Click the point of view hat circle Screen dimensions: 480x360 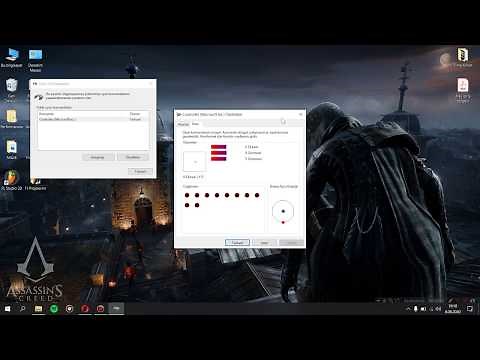283,211
